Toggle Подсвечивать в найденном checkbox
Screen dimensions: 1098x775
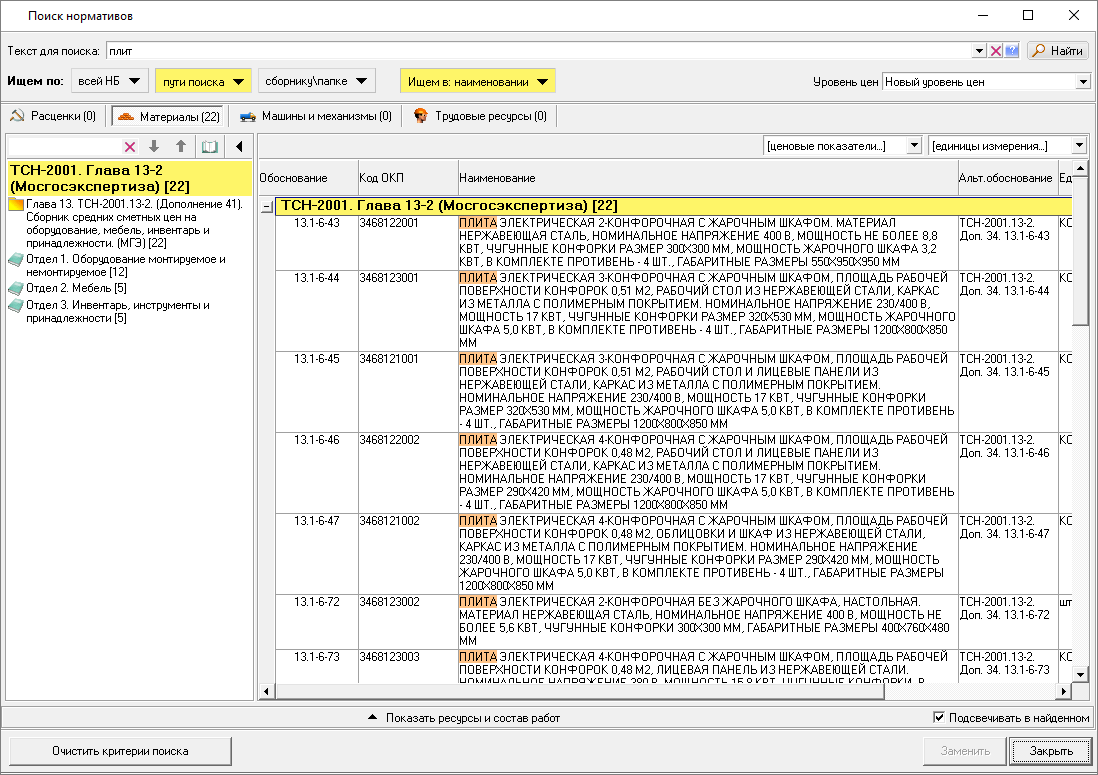pyautogui.click(x=938, y=717)
